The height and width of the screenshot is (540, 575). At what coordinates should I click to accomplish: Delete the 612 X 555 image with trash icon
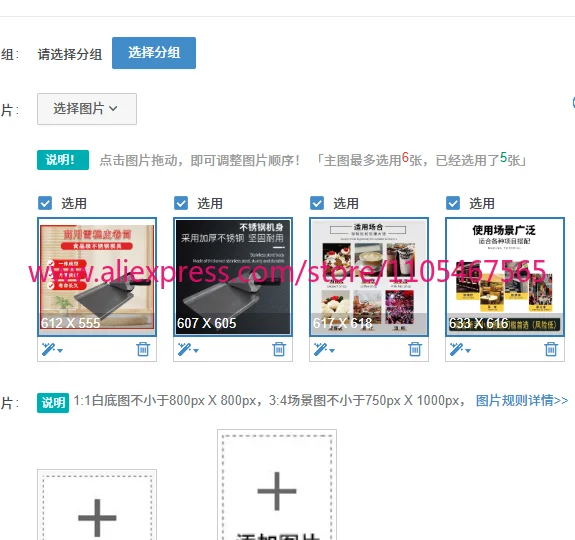click(x=143, y=349)
